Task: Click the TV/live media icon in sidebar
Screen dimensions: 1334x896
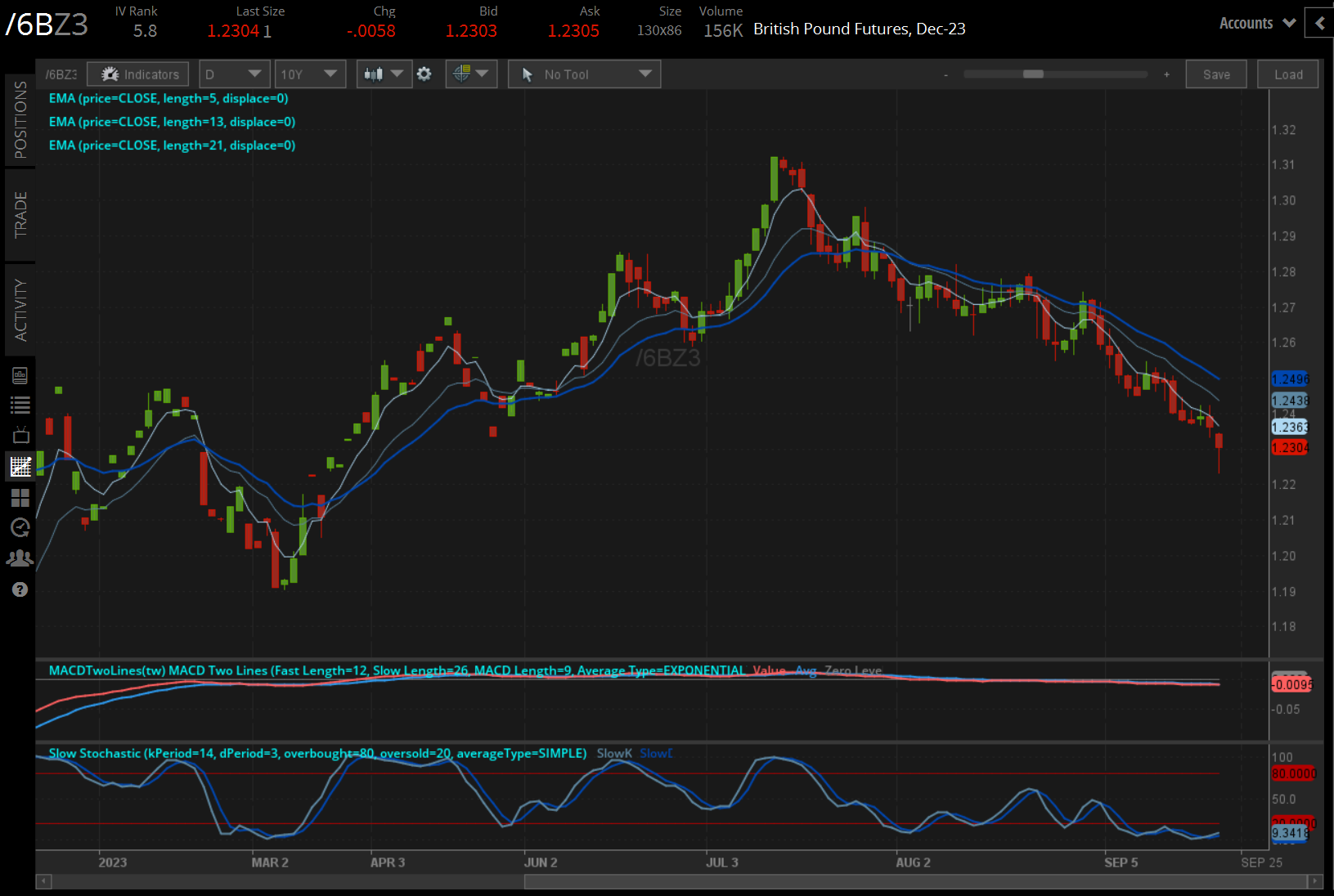Action: (20, 435)
